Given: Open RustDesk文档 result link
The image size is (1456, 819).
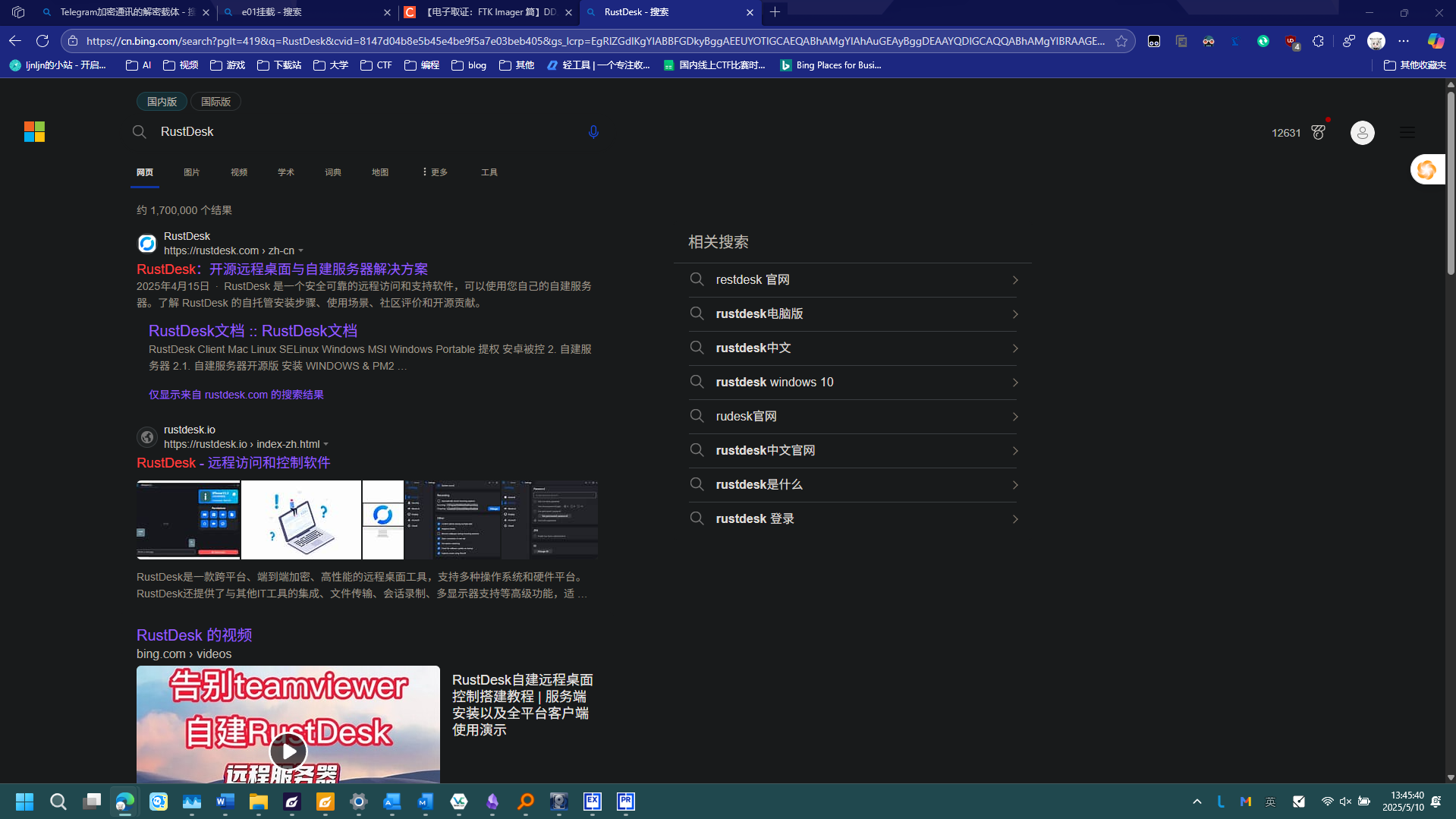Looking at the screenshot, I should pos(253,331).
